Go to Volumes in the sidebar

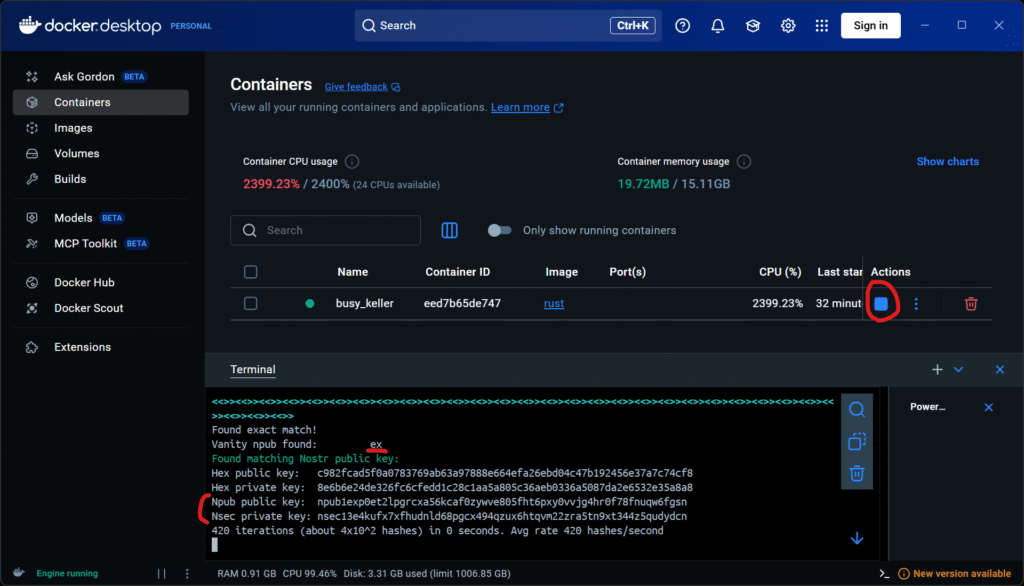pos(76,154)
